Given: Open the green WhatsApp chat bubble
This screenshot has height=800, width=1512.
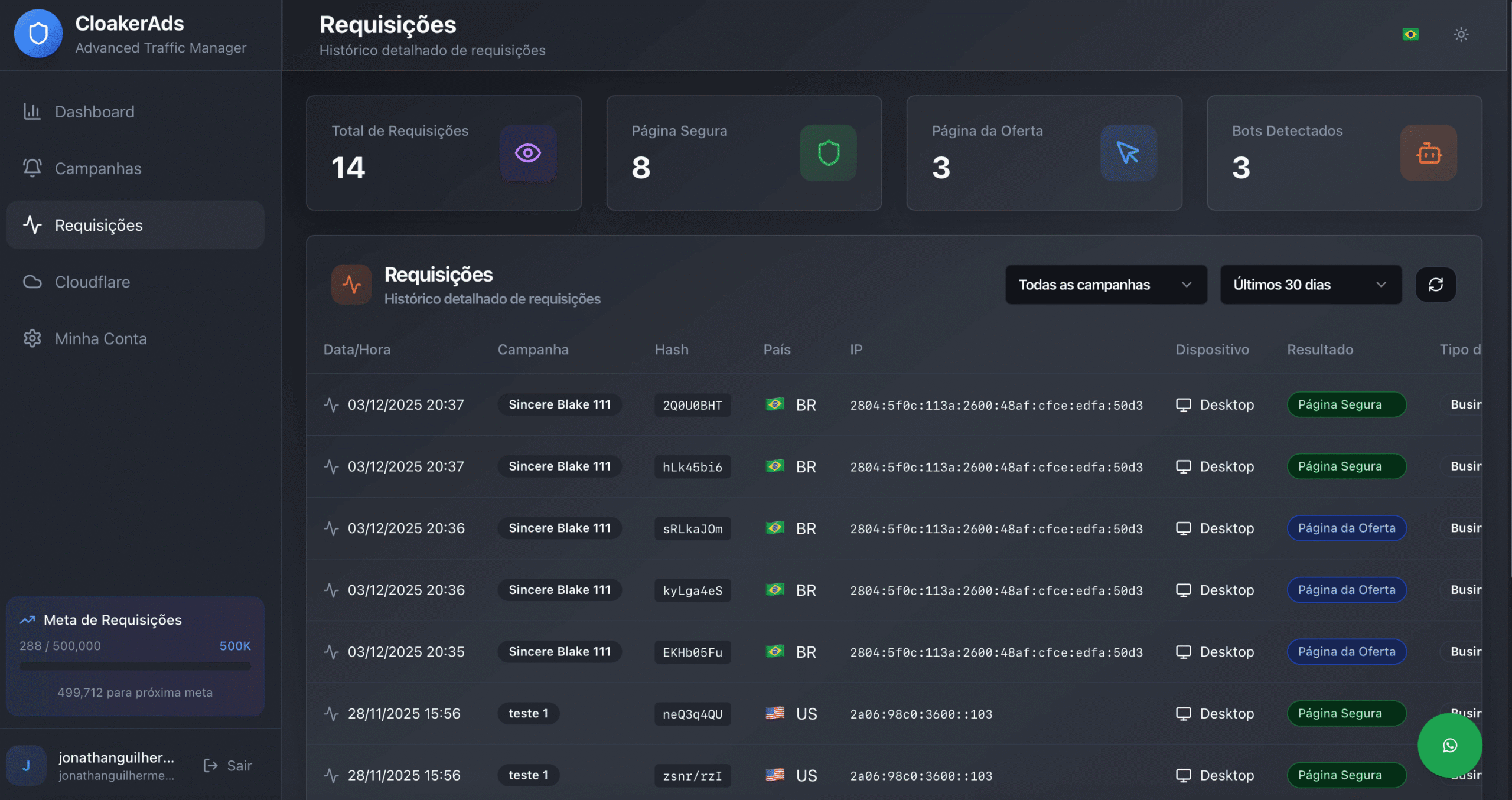Looking at the screenshot, I should (1449, 745).
